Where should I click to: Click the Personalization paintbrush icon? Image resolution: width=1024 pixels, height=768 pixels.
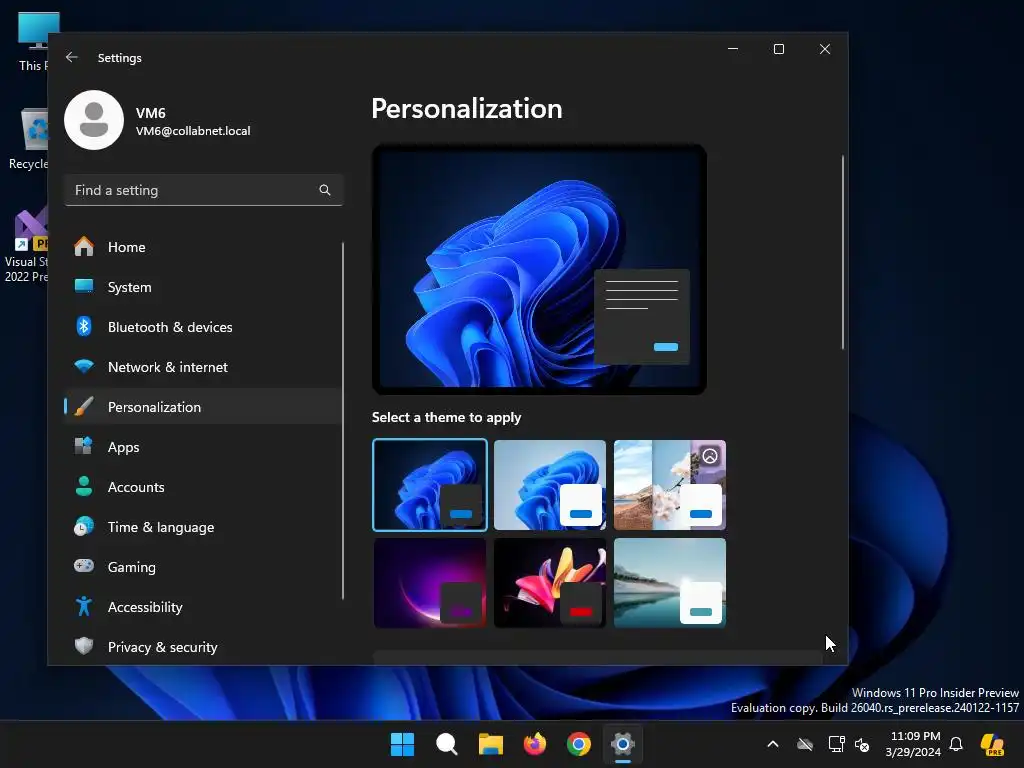coord(84,406)
